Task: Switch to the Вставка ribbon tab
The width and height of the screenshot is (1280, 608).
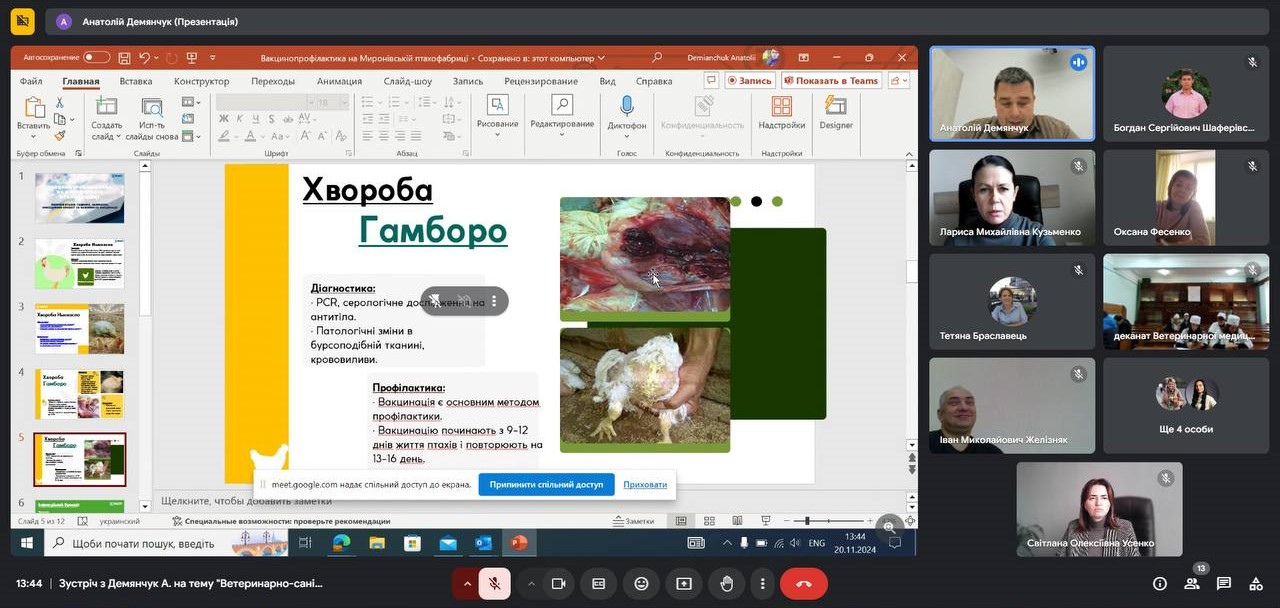Action: tap(136, 81)
